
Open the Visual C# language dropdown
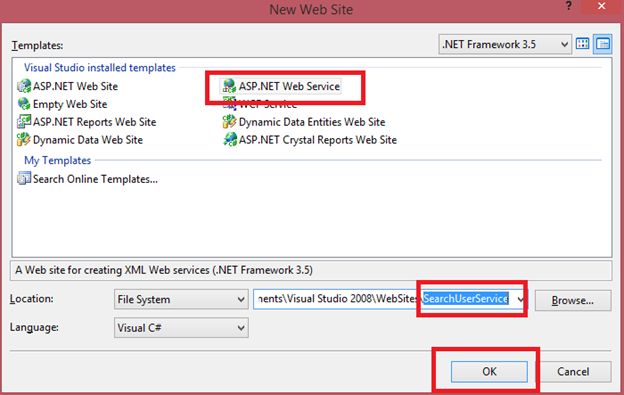181,328
